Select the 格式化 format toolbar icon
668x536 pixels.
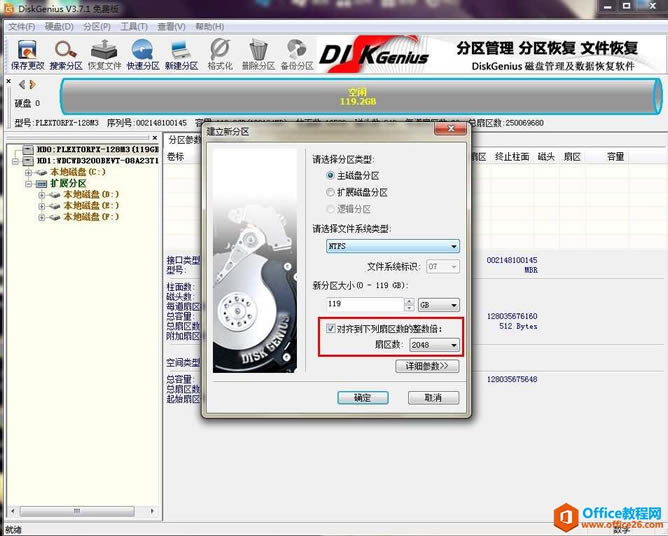point(220,54)
